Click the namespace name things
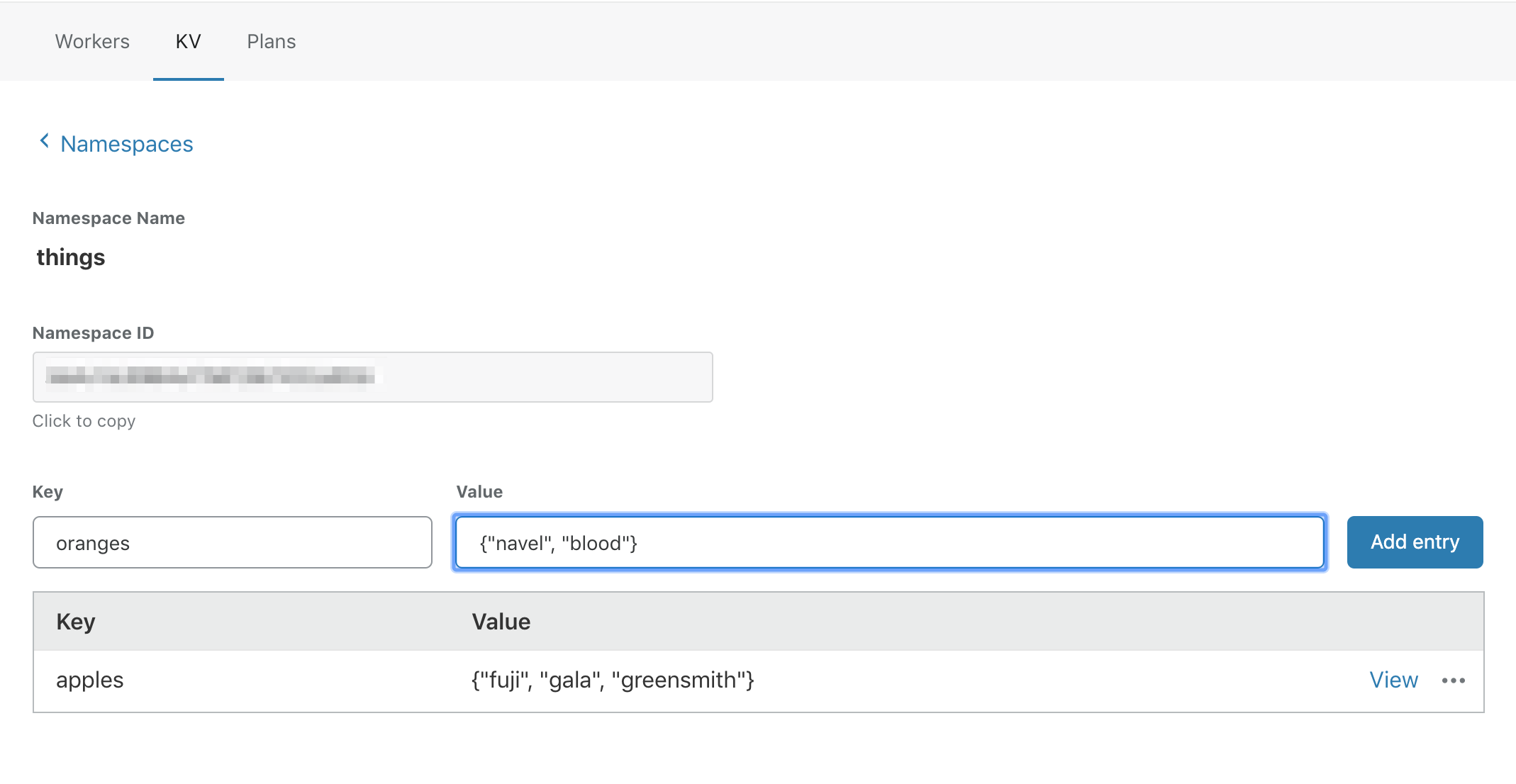The width and height of the screenshot is (1516, 784). click(71, 257)
